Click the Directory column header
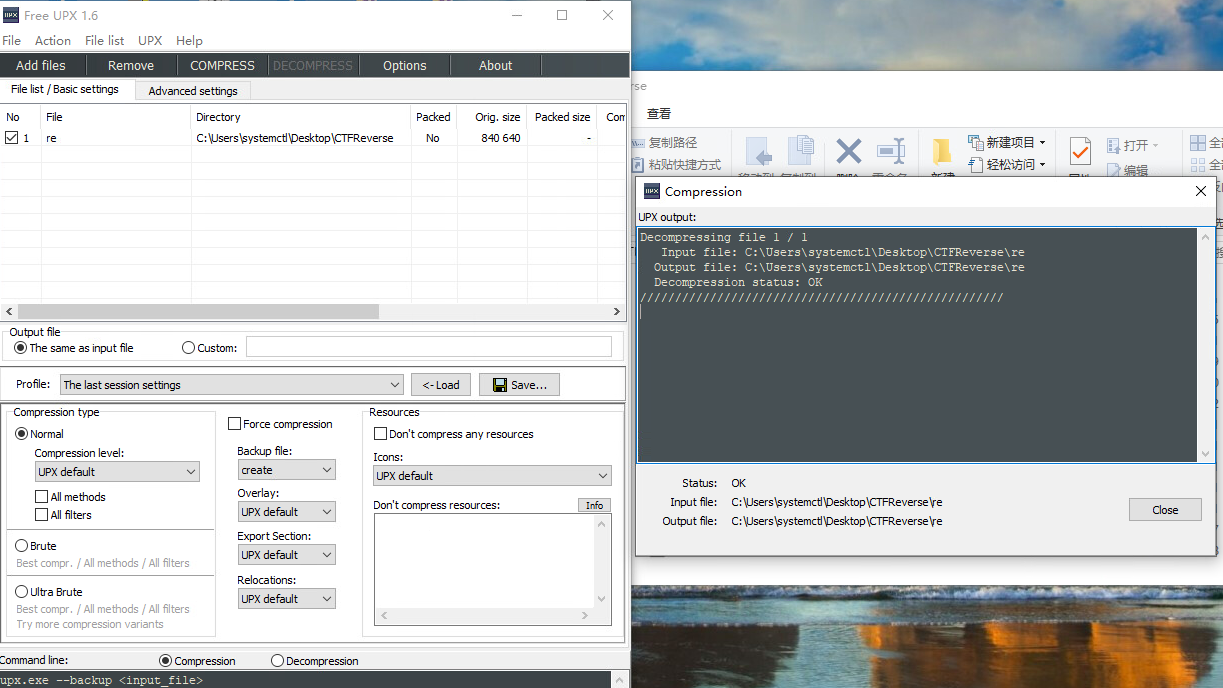1223x688 pixels. coord(301,117)
